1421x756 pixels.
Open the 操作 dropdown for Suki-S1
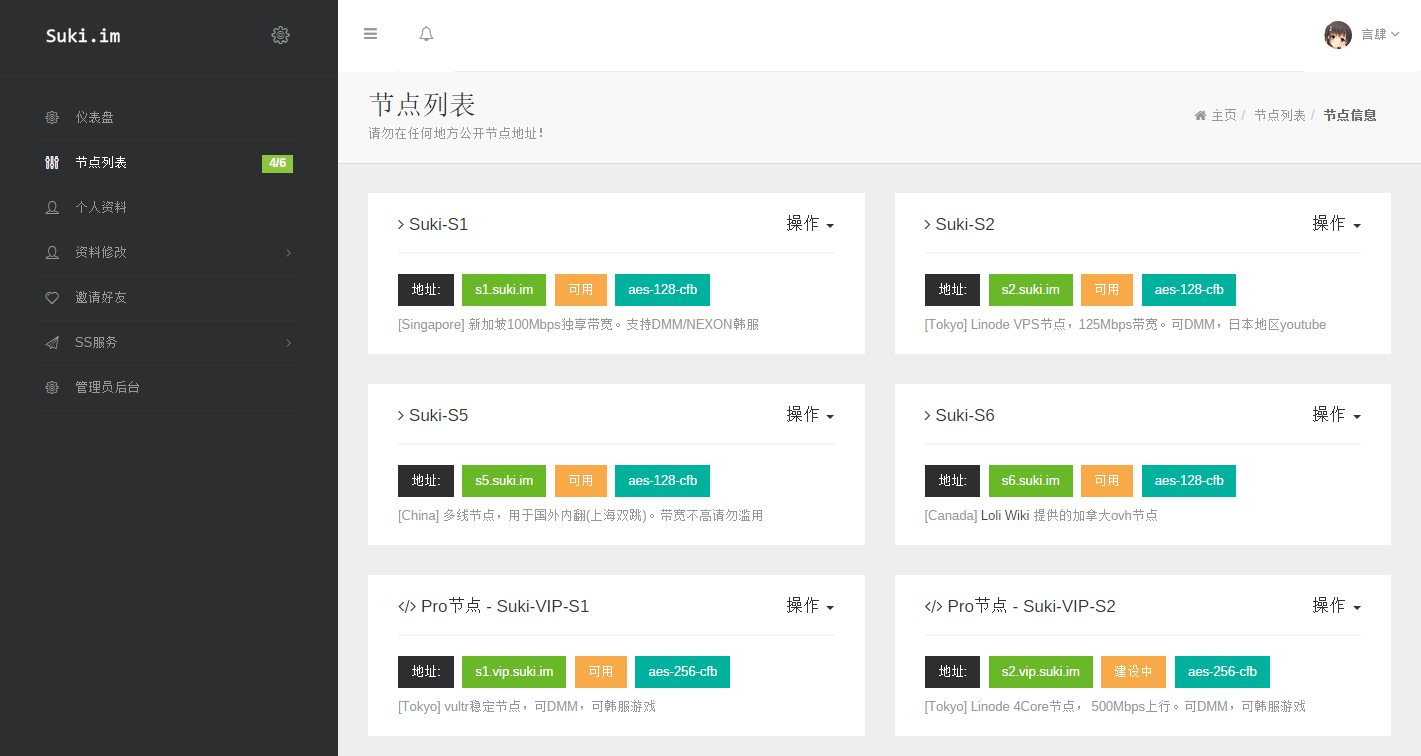tap(809, 224)
